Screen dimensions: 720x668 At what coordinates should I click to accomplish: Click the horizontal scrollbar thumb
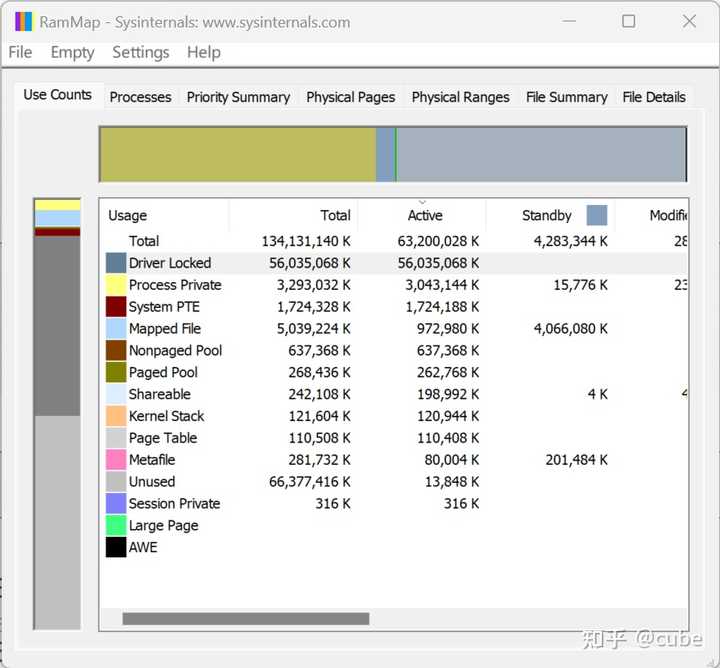click(246, 618)
